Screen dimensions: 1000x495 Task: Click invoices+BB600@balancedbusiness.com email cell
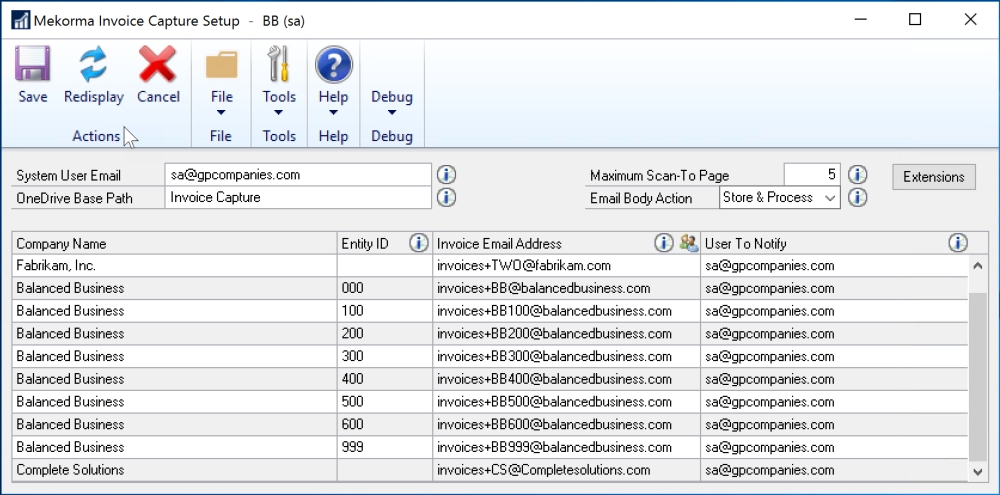[566, 424]
